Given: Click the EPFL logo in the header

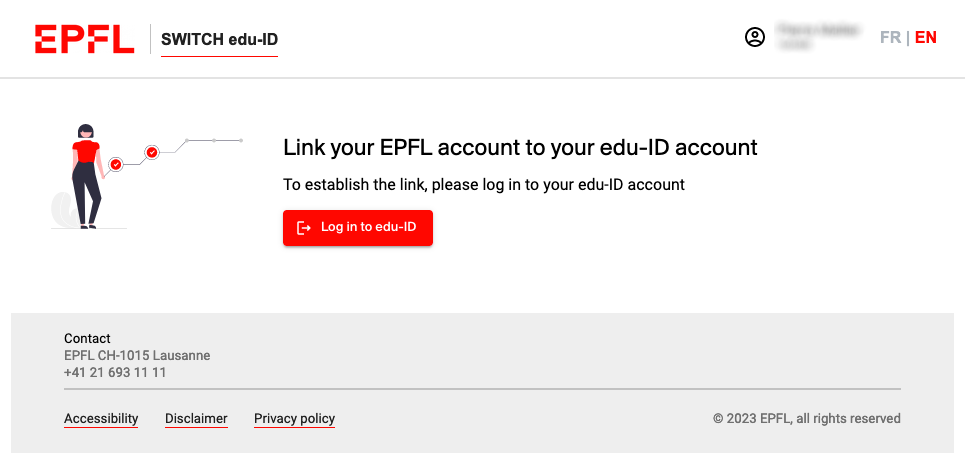Looking at the screenshot, I should point(84,39).
